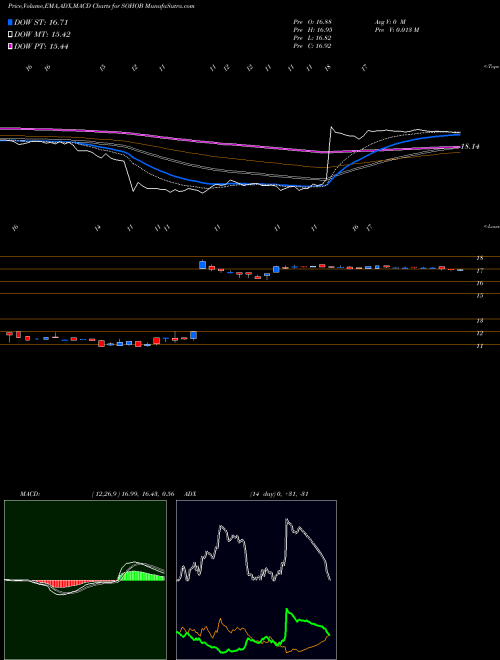Viewport: 500px width, 660px height.
Task: Click the 'Avg V: 0 M' volume text
Action: pyautogui.click(x=390, y=22)
